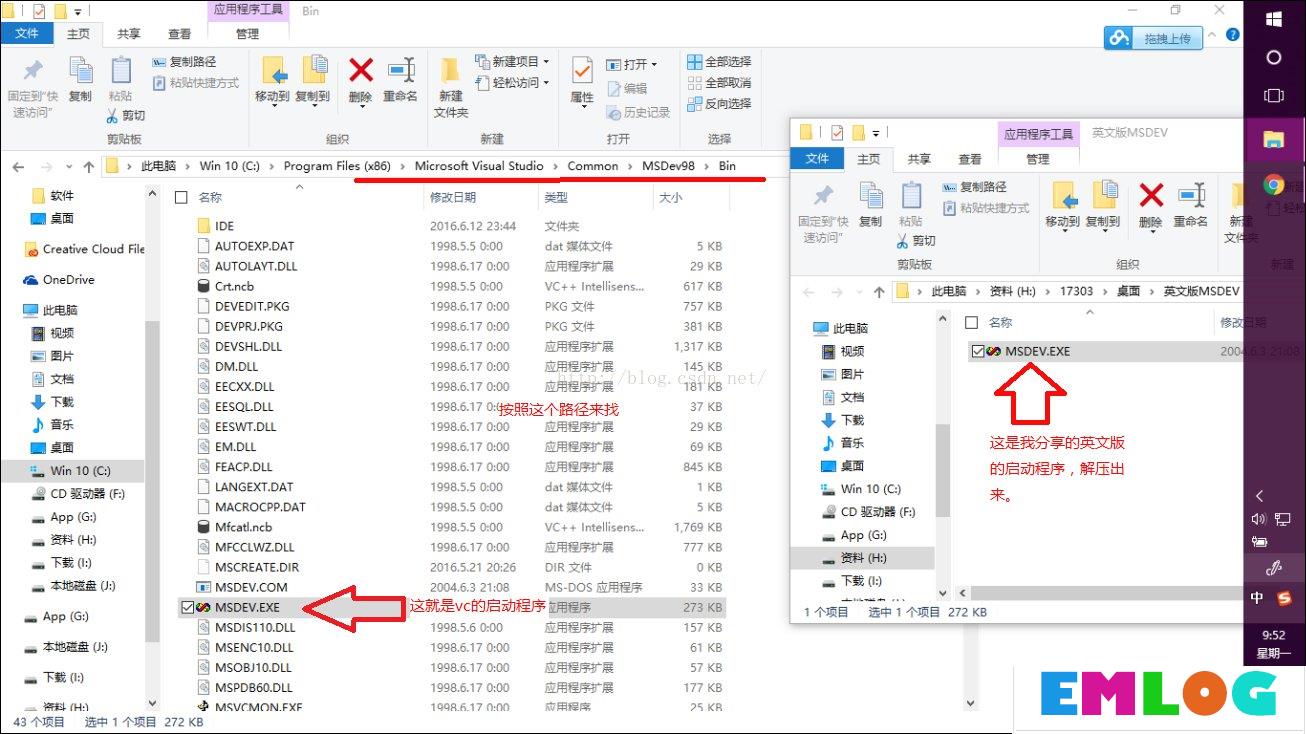
Task: Click 拖拽上传 button at top right
Action: [1153, 38]
